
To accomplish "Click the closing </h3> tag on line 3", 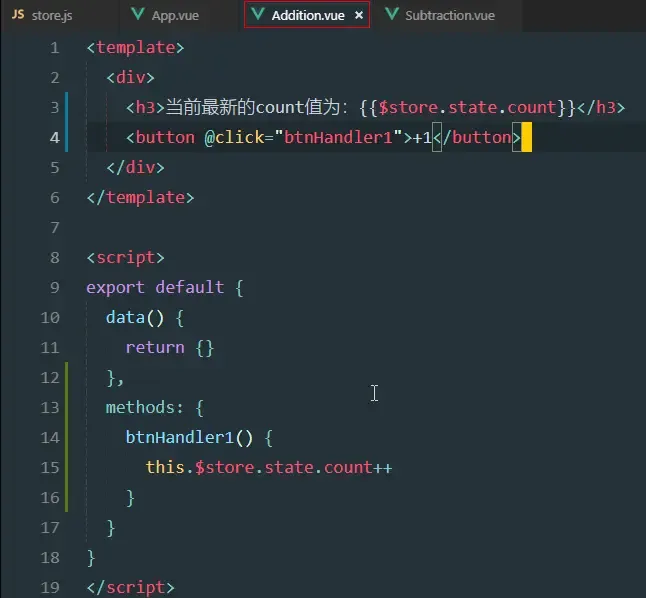I will pos(601,108).
